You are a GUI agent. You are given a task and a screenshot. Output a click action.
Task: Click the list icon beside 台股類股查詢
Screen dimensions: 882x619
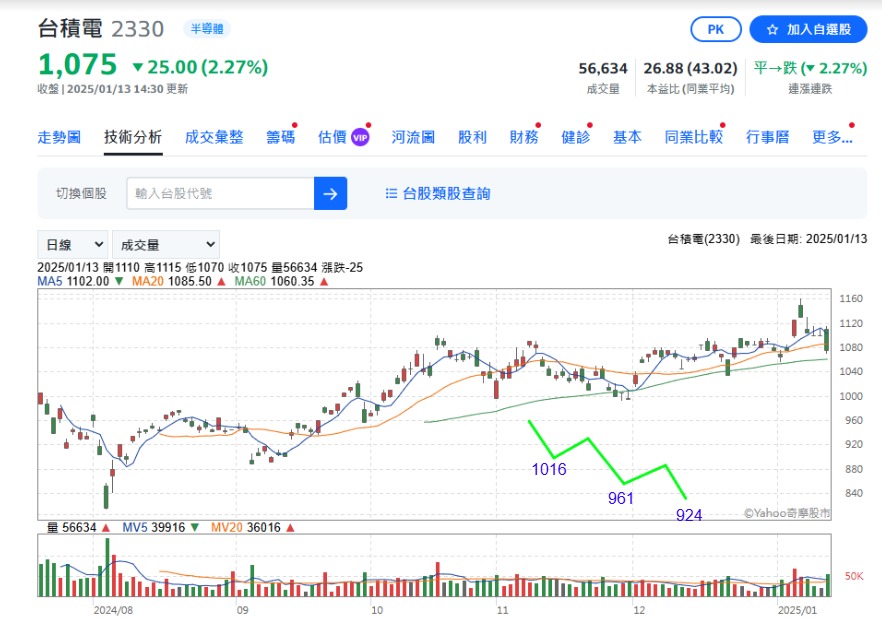tap(391, 194)
